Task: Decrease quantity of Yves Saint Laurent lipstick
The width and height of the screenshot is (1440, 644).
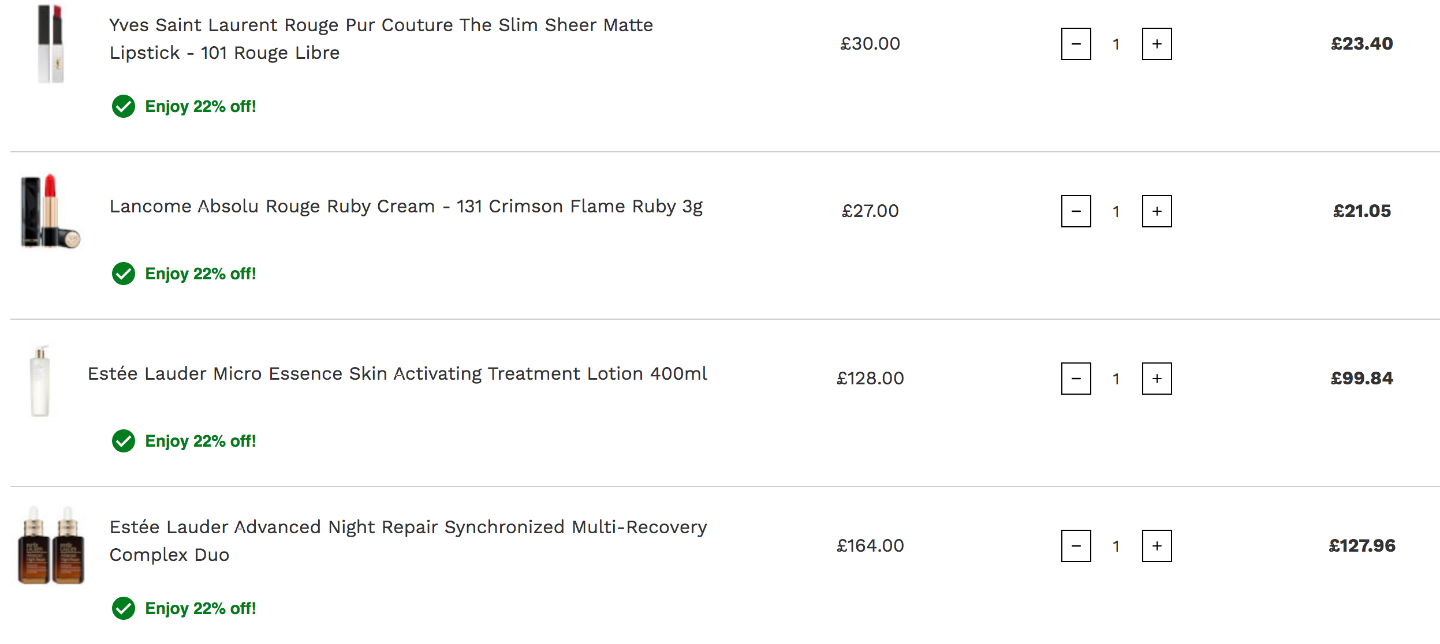Action: click(x=1076, y=44)
